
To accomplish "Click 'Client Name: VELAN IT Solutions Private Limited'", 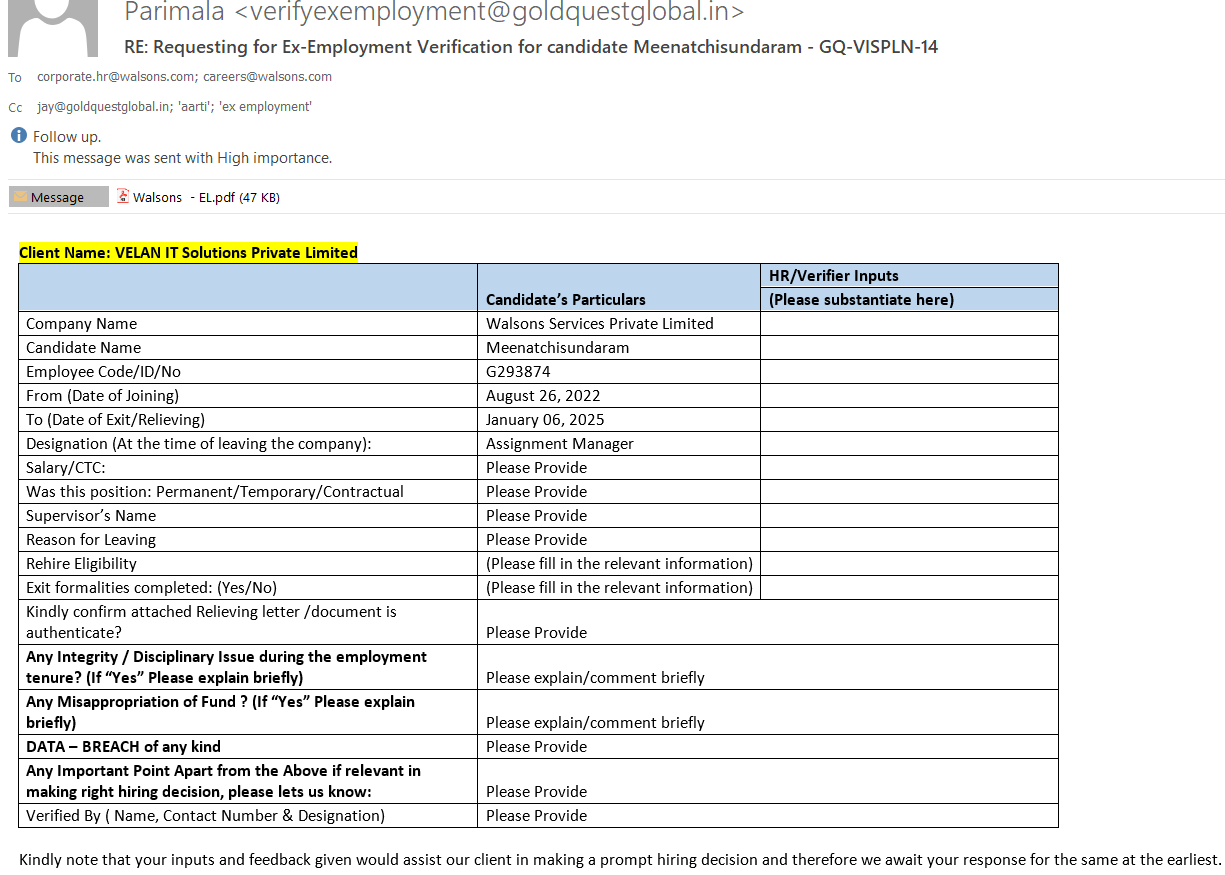I will coord(188,252).
